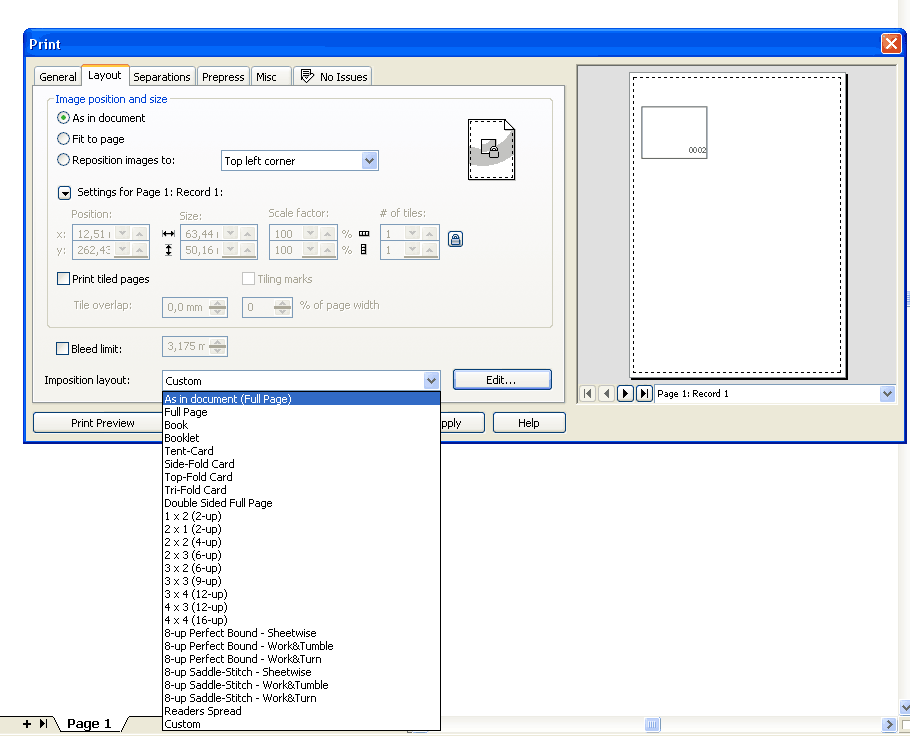Click the Print Preview button
Image resolution: width=910 pixels, height=736 pixels.
(x=97, y=423)
